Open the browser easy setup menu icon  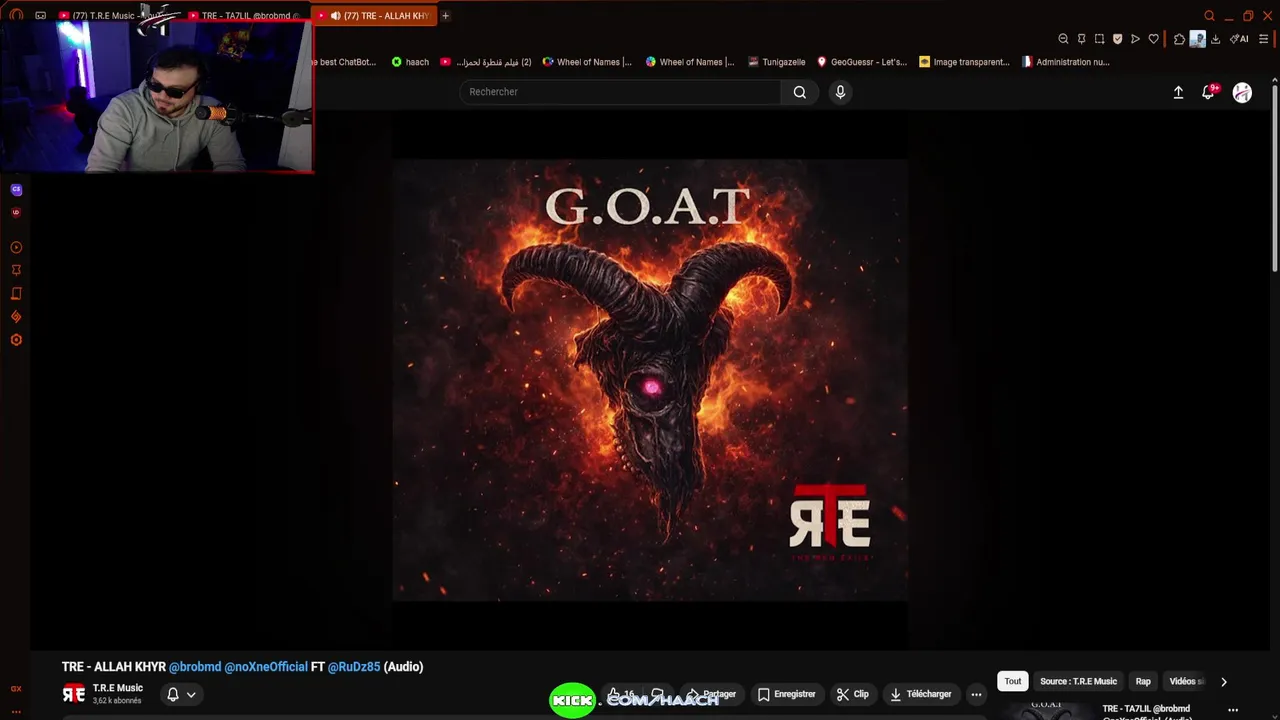click(1264, 39)
